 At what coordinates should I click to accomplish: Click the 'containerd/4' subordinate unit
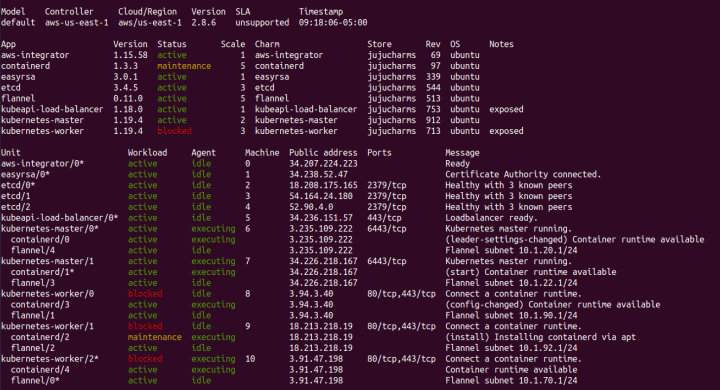pyautogui.click(x=40, y=370)
